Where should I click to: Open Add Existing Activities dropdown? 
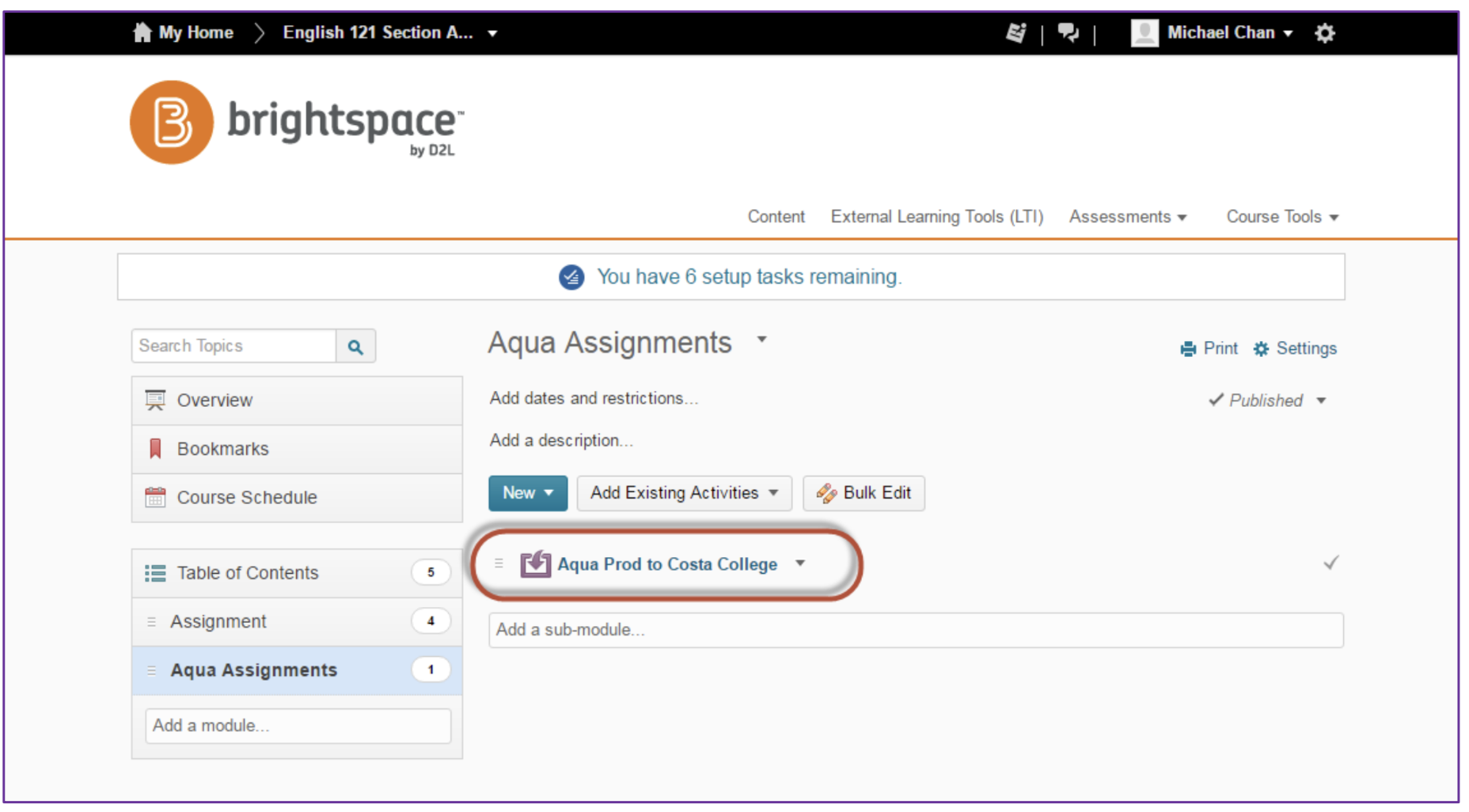tap(684, 493)
